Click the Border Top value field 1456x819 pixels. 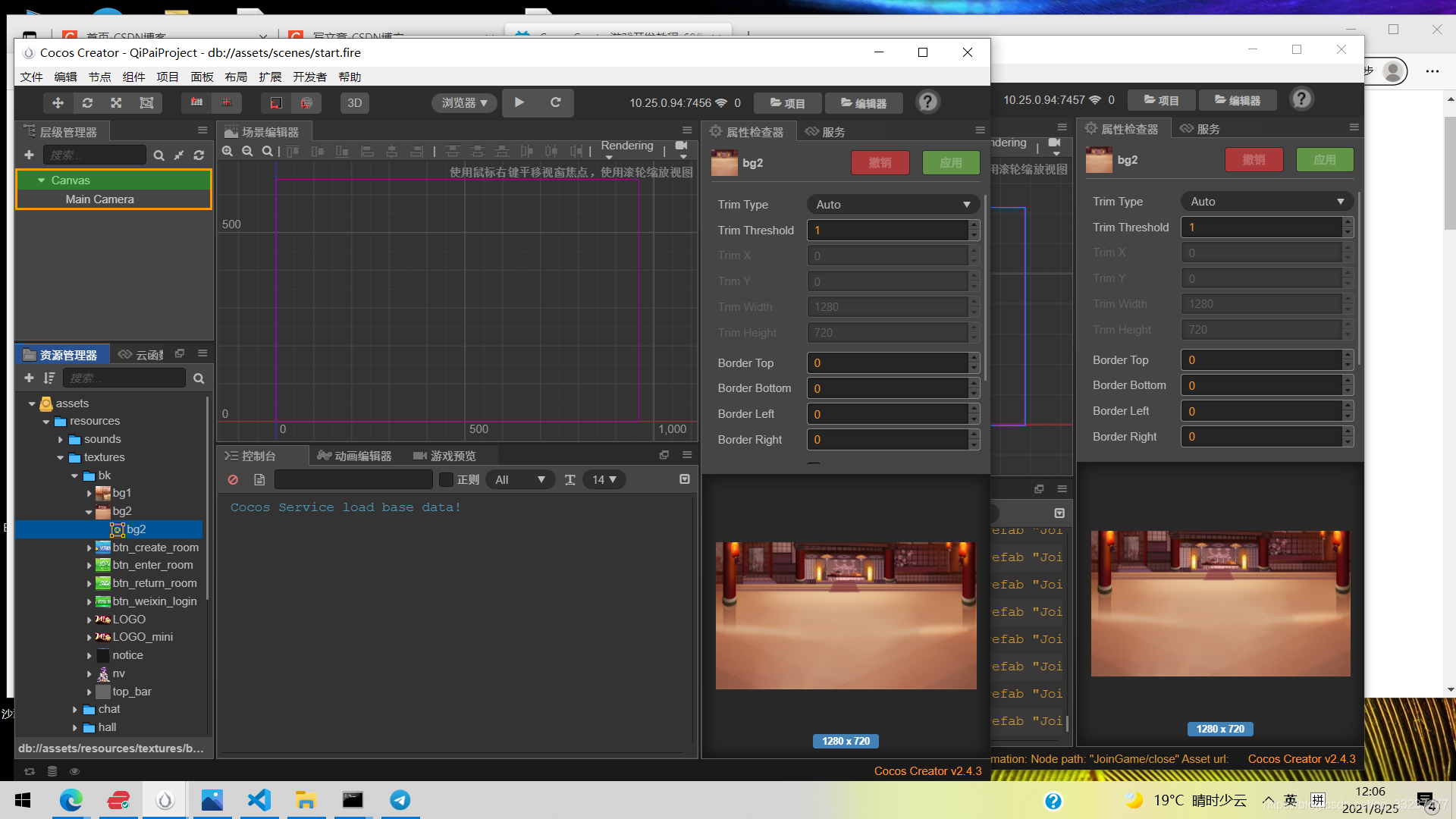pos(887,363)
